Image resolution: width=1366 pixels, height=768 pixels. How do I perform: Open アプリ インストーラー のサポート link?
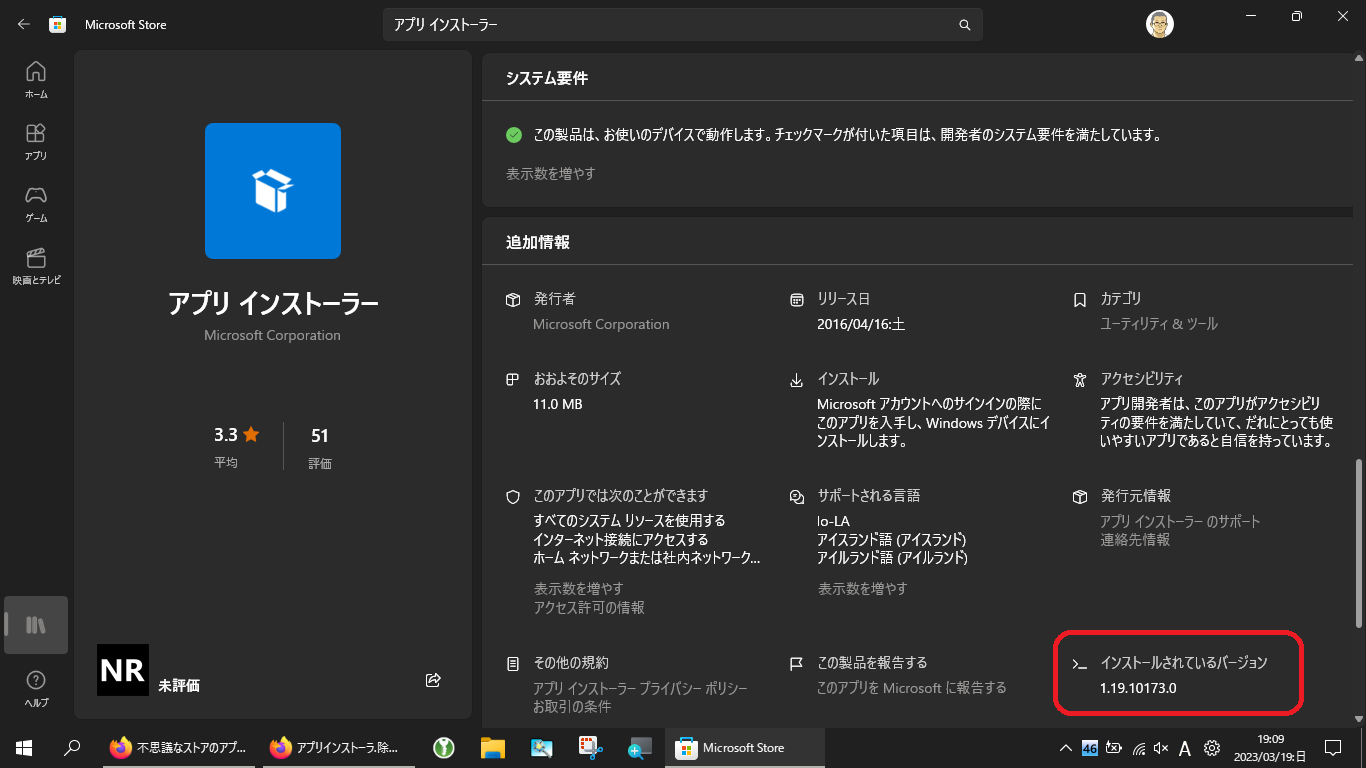[1180, 521]
